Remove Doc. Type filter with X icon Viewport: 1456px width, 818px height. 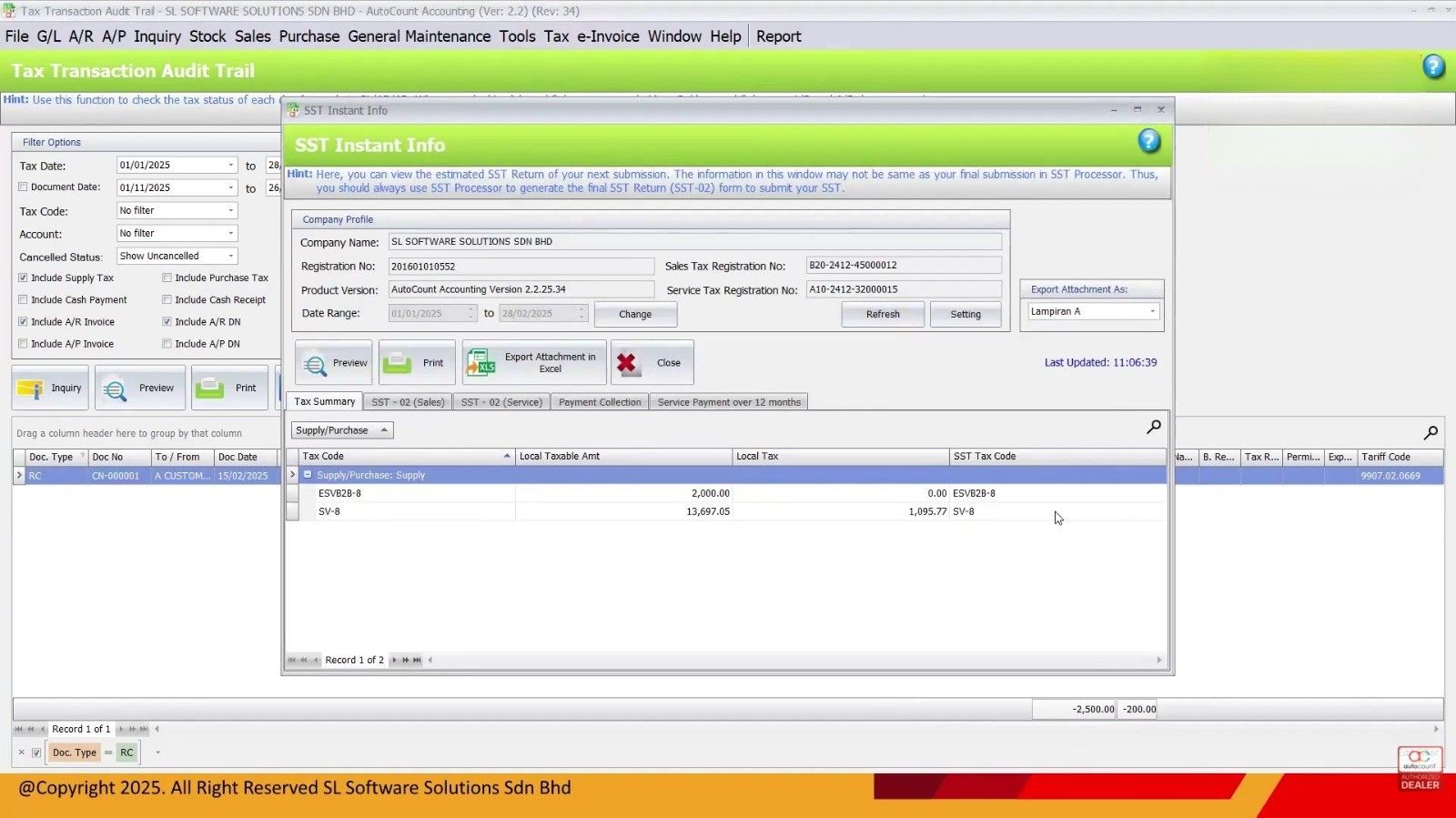coord(22,752)
